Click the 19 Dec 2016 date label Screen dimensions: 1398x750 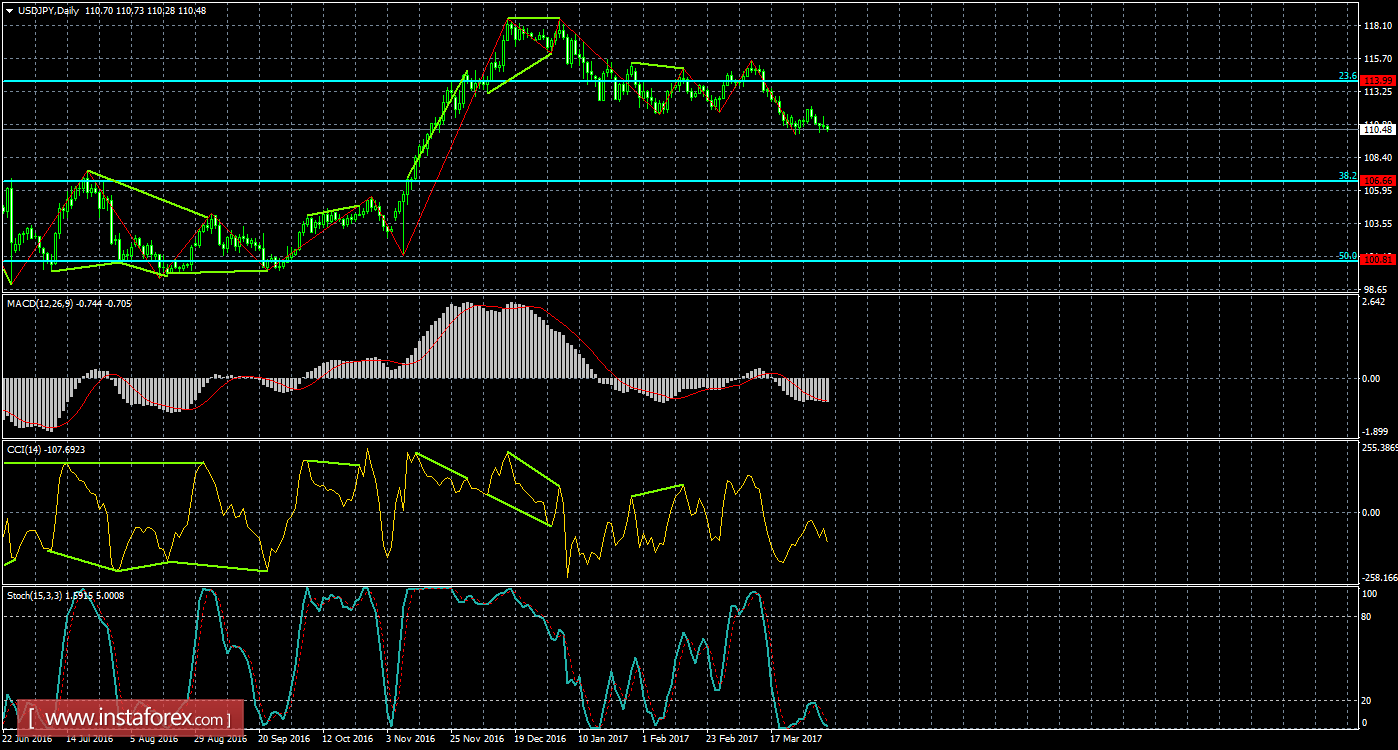[540, 740]
